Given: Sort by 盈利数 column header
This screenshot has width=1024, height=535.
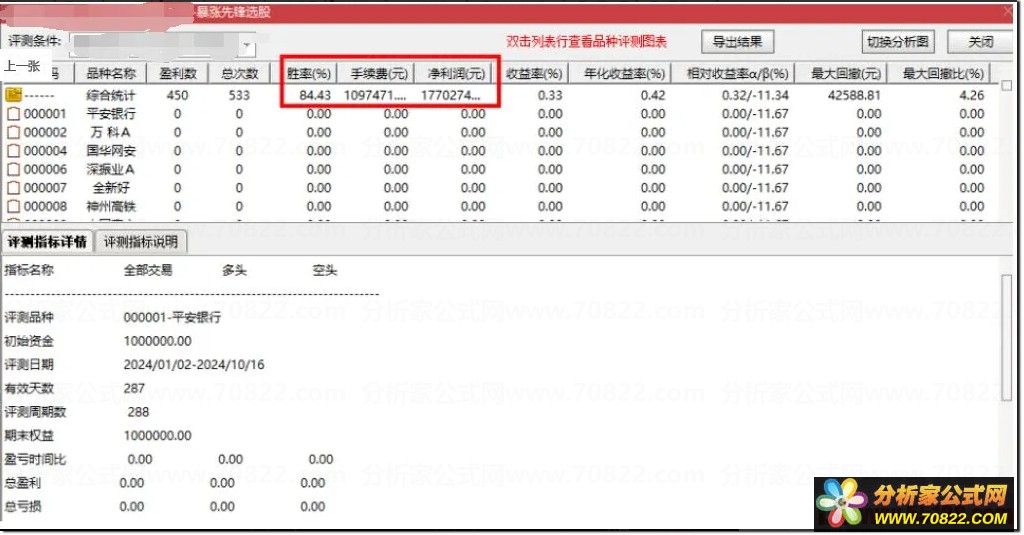Looking at the screenshot, I should 177,73.
